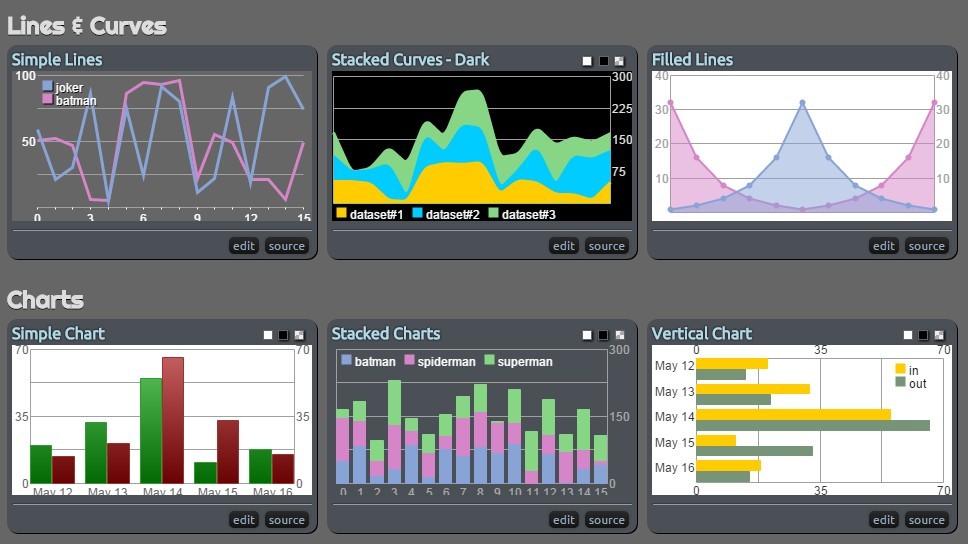Click the tall red May 14 bar

click(173, 420)
